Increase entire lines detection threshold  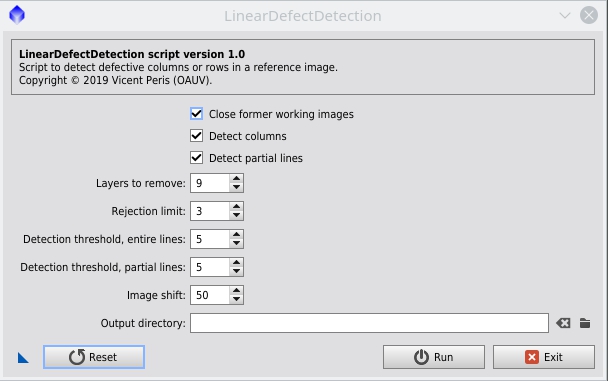(x=236, y=234)
